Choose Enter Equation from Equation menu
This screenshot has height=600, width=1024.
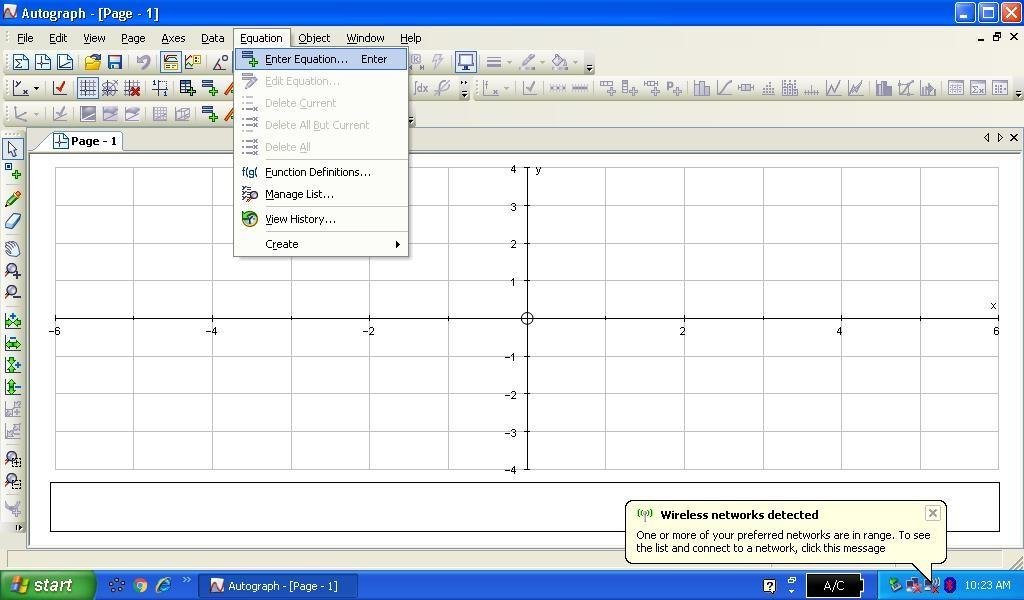point(321,59)
